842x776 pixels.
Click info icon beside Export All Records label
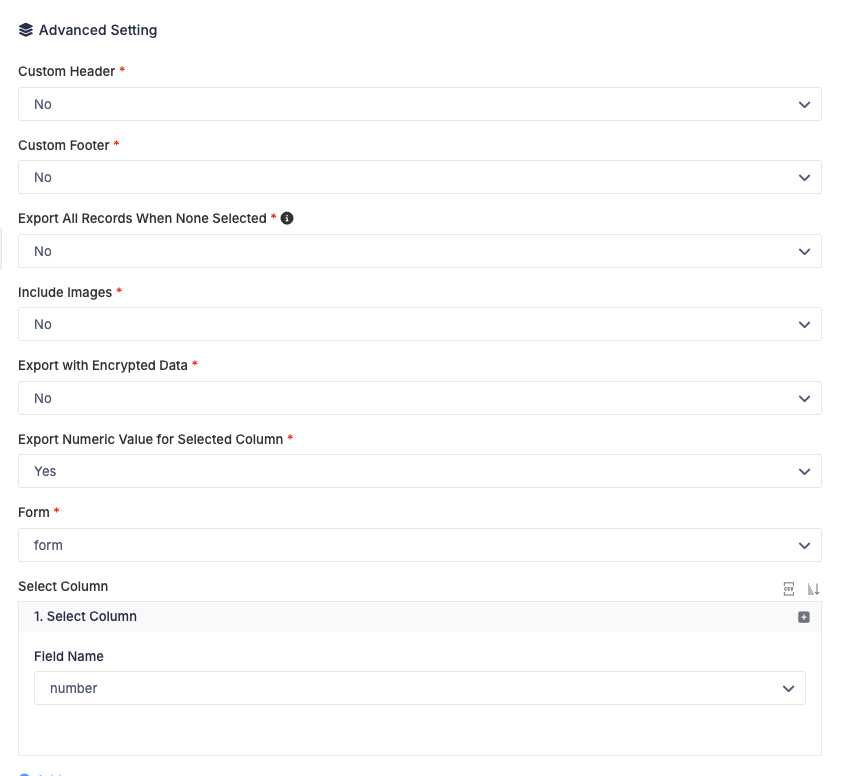[287, 218]
